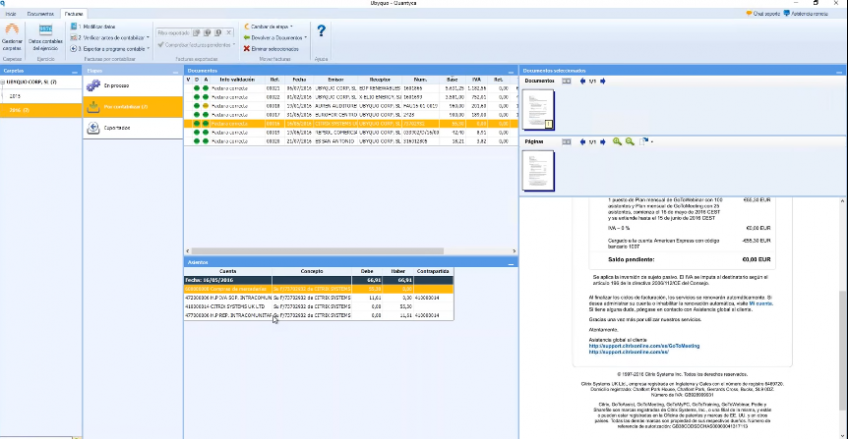Click the zoom out magnifier in Páginas
Screen dimensions: 848x439
[x=629, y=142]
